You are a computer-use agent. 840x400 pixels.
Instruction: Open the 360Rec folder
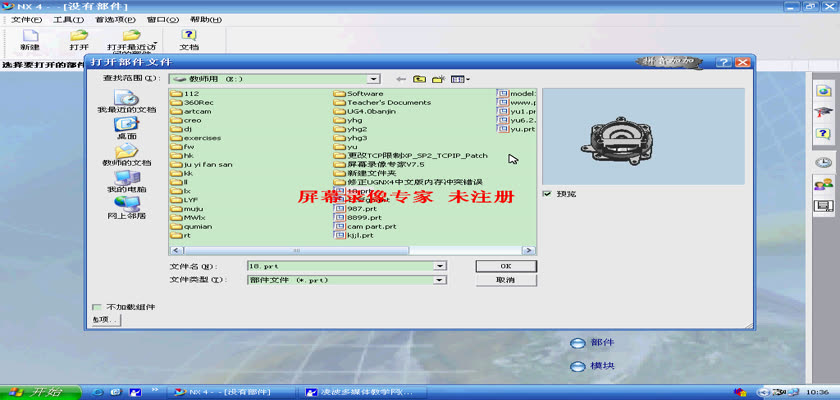[192, 102]
